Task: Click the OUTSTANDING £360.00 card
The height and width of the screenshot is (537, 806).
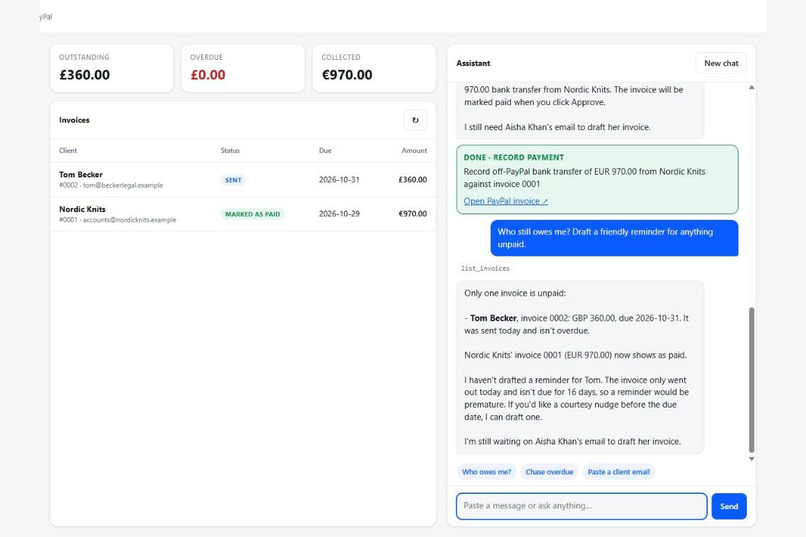Action: (x=112, y=68)
